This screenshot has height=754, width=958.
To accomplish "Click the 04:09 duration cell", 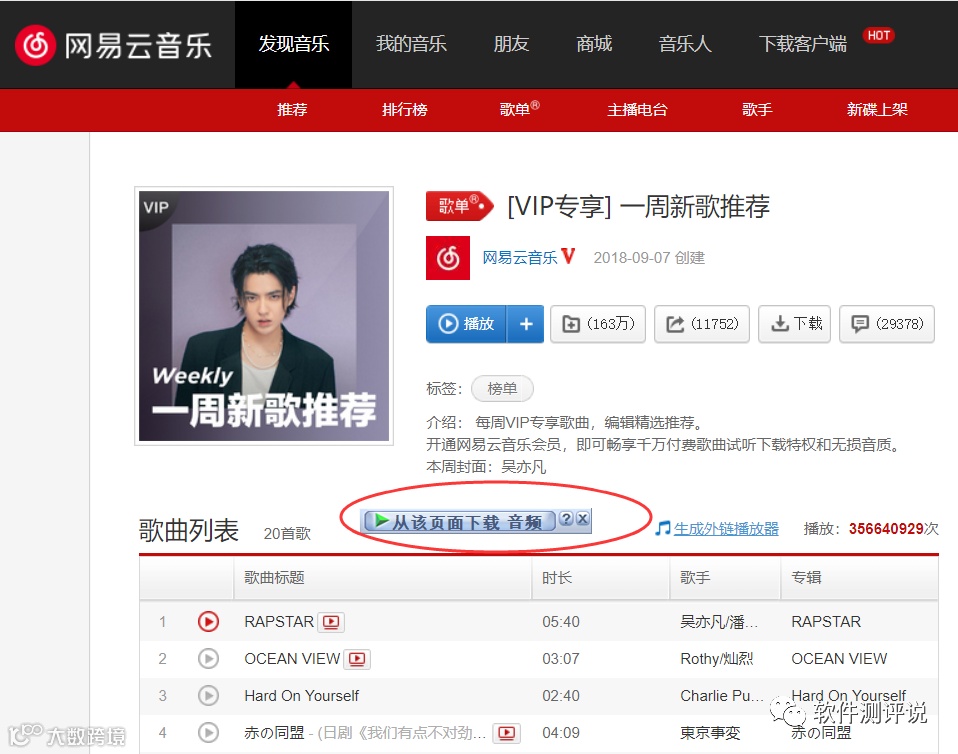I will (561, 733).
